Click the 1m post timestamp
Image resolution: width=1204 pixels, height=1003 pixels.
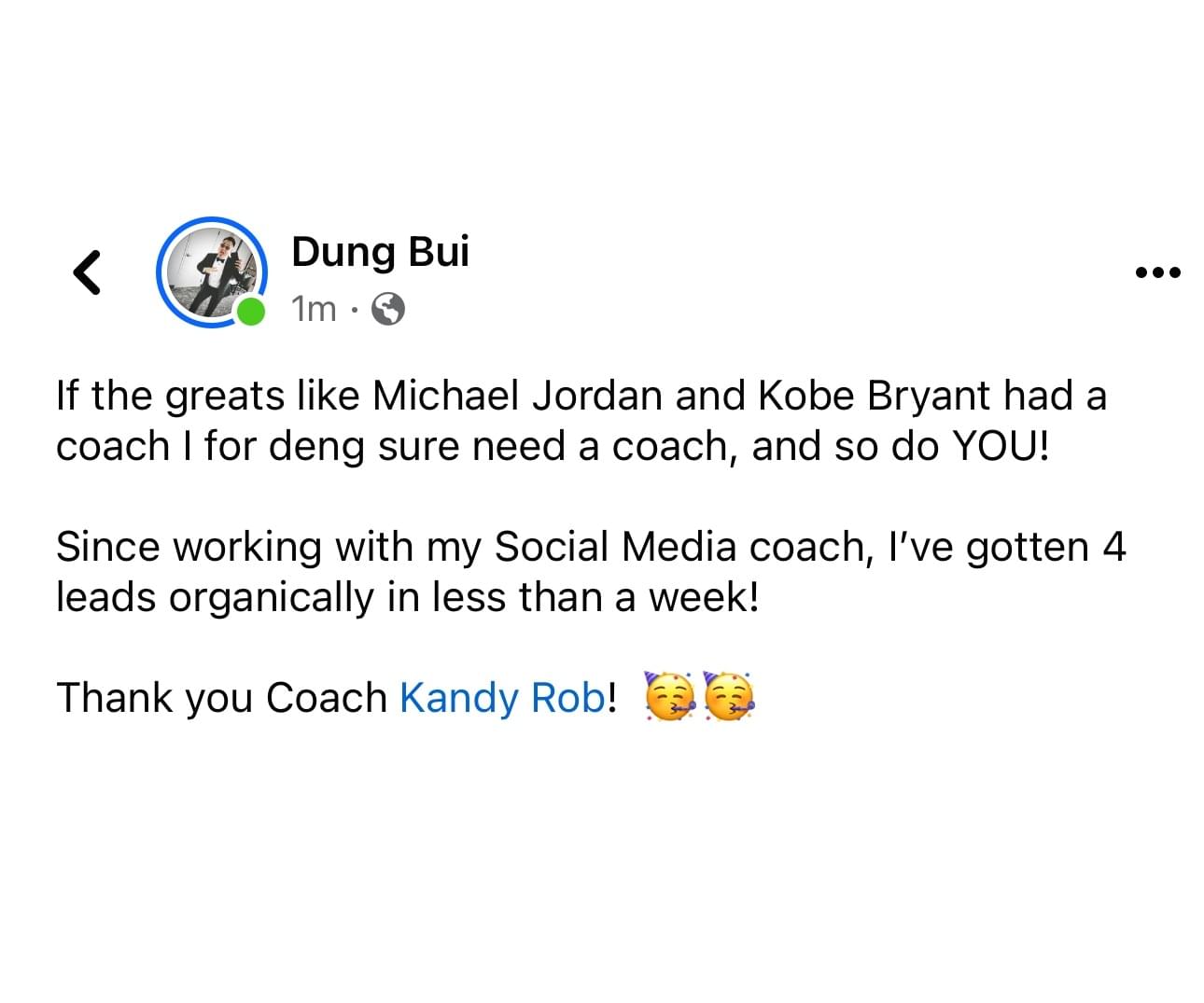(x=313, y=308)
